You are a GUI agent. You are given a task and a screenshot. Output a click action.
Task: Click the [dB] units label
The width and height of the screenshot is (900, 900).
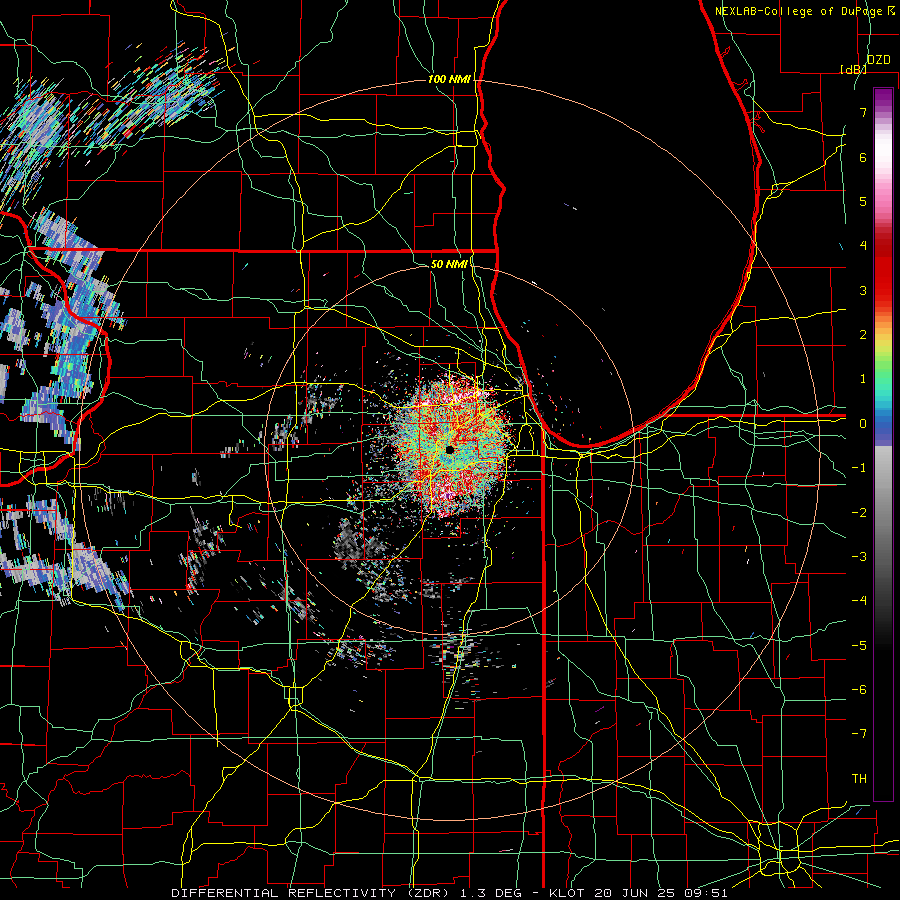[853, 69]
